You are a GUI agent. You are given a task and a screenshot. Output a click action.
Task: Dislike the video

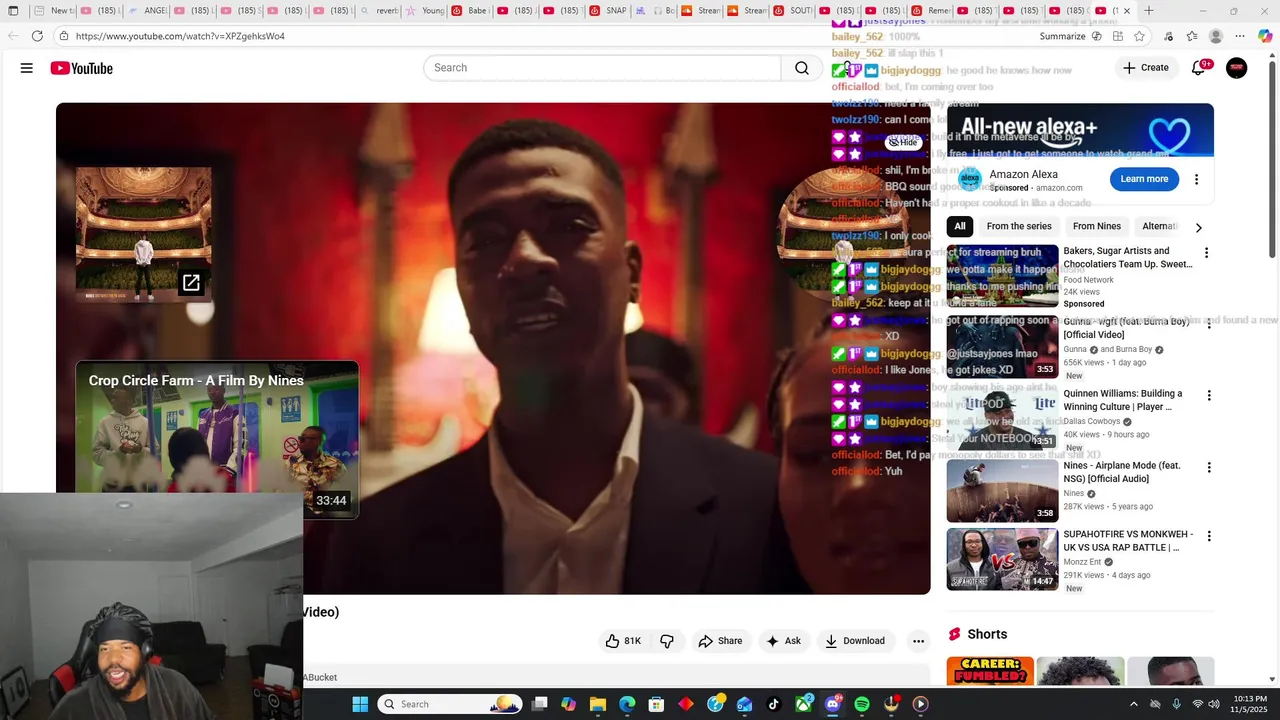point(667,641)
